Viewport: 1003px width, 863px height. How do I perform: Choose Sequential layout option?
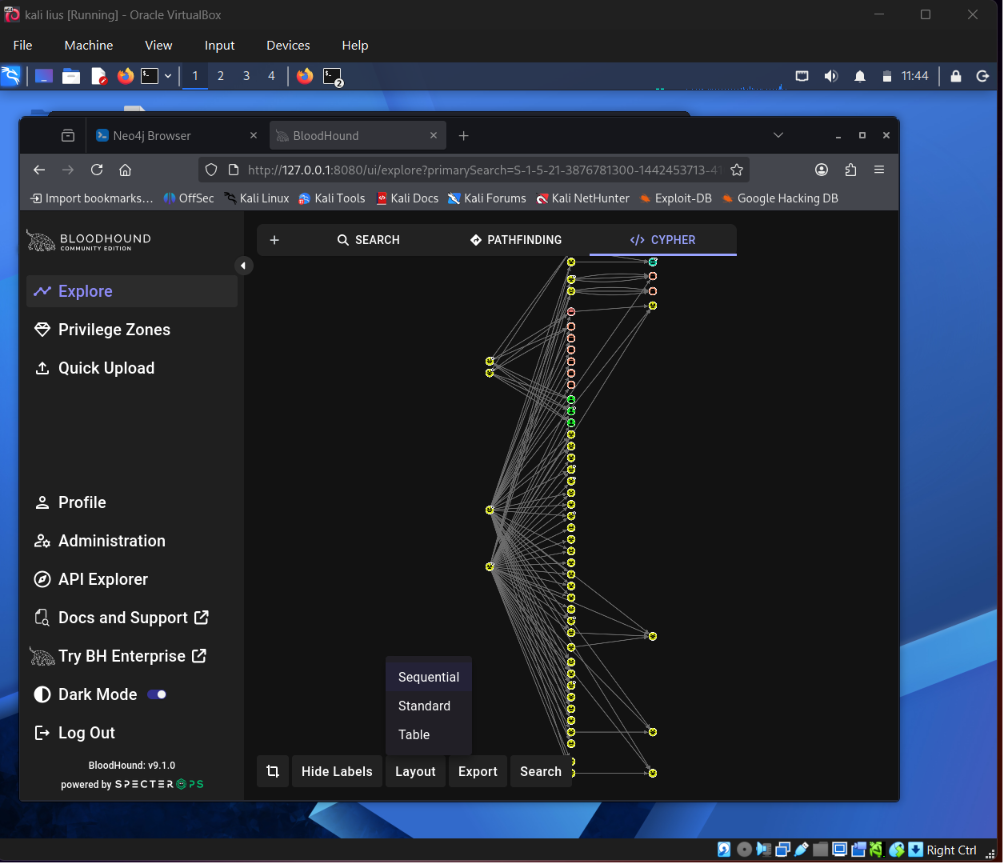point(429,677)
